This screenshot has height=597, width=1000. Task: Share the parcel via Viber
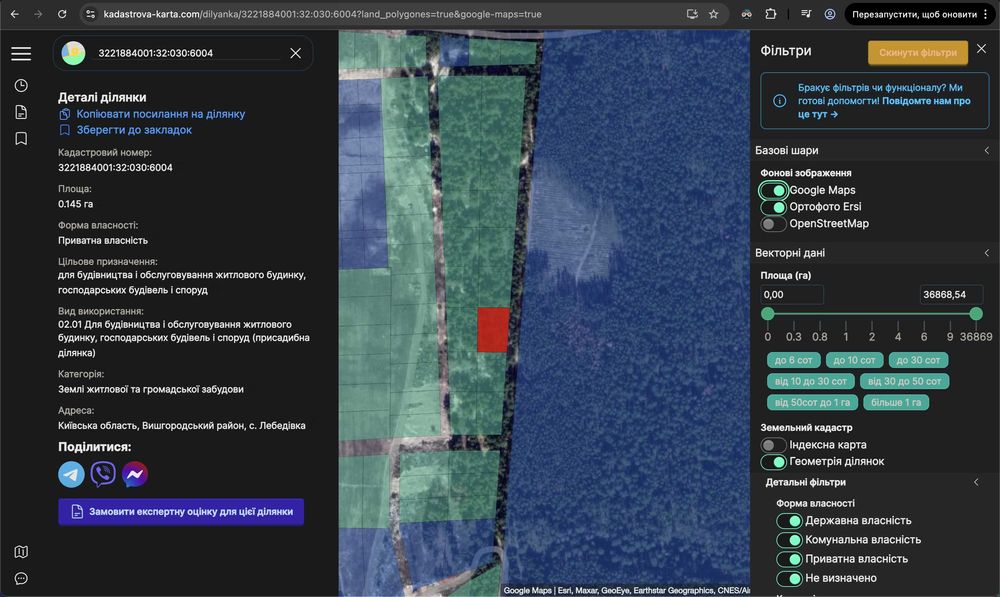(103, 474)
